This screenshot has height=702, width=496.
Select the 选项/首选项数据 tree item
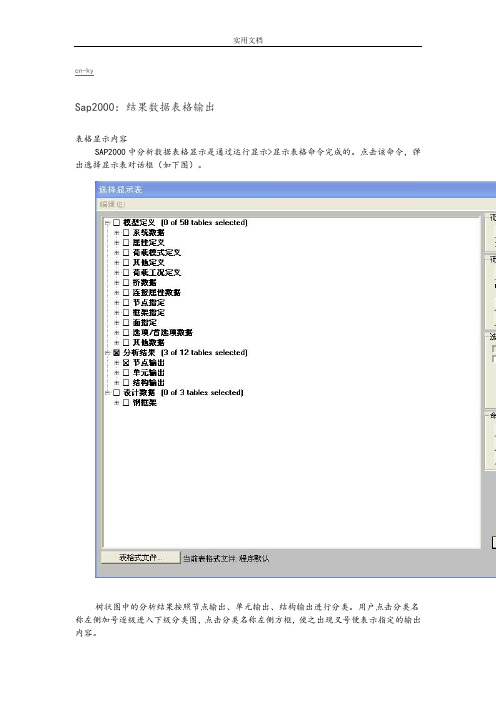click(162, 333)
